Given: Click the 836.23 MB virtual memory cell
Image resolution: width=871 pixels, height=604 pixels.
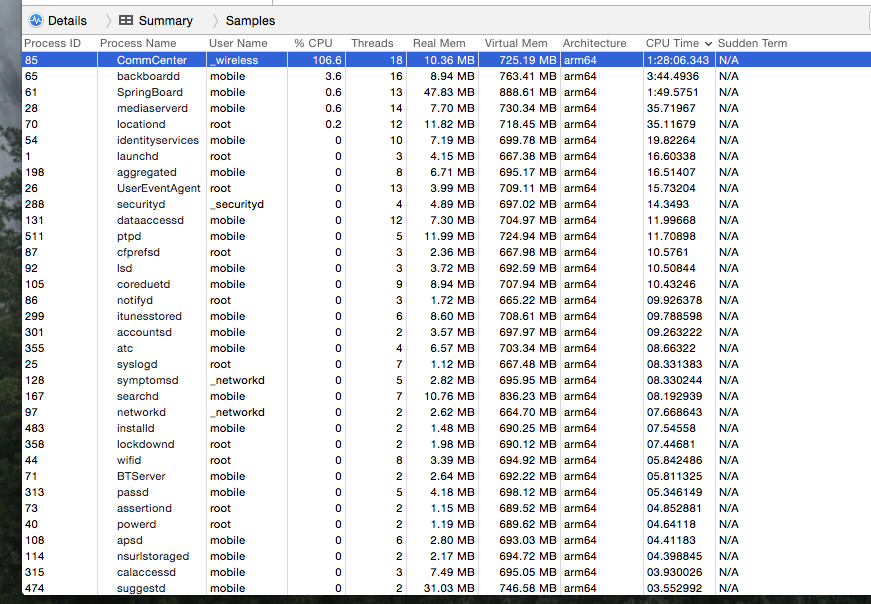Looking at the screenshot, I should pos(527,396).
